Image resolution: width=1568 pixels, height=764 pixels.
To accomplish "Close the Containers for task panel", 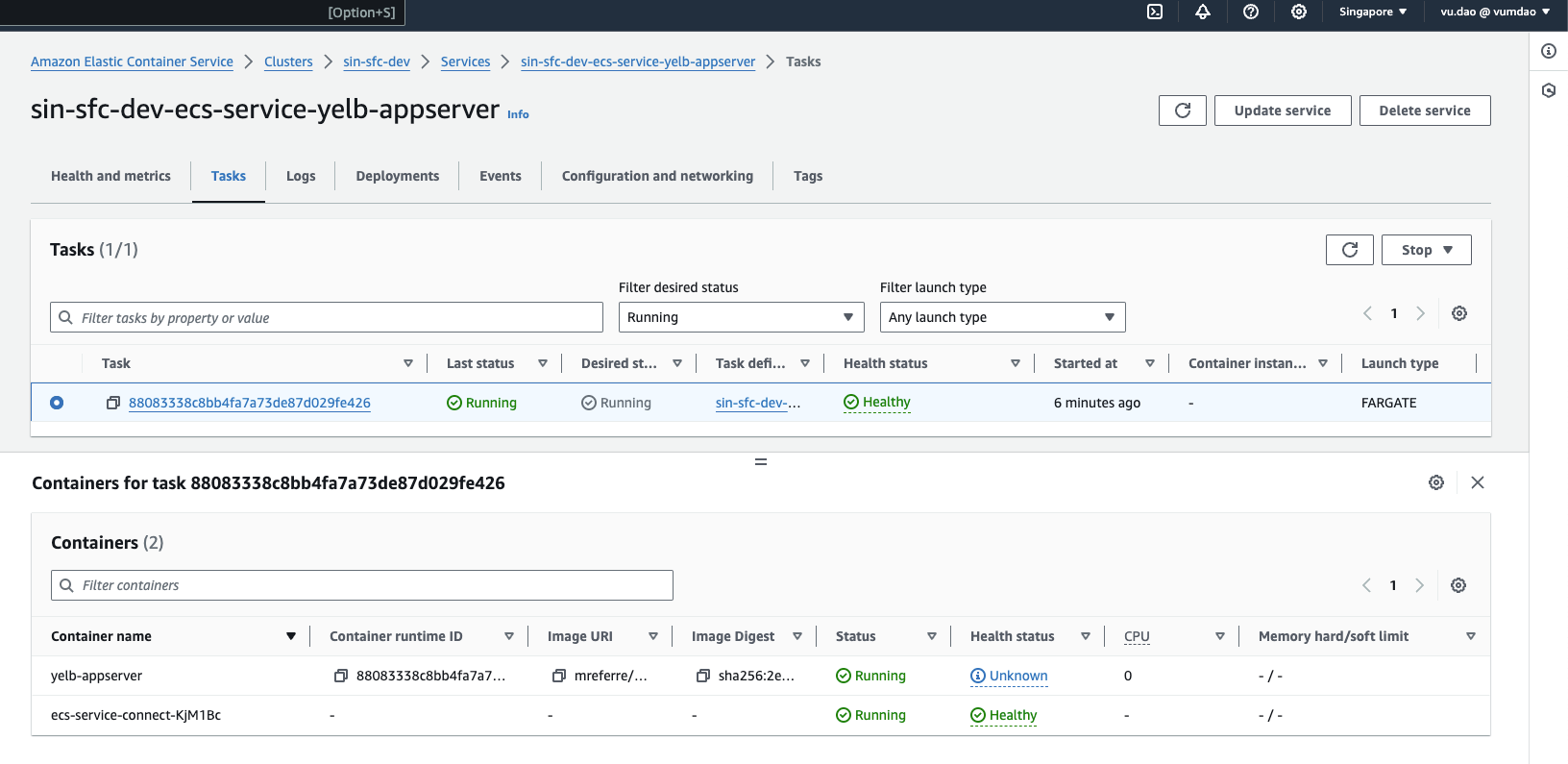I will tap(1478, 482).
